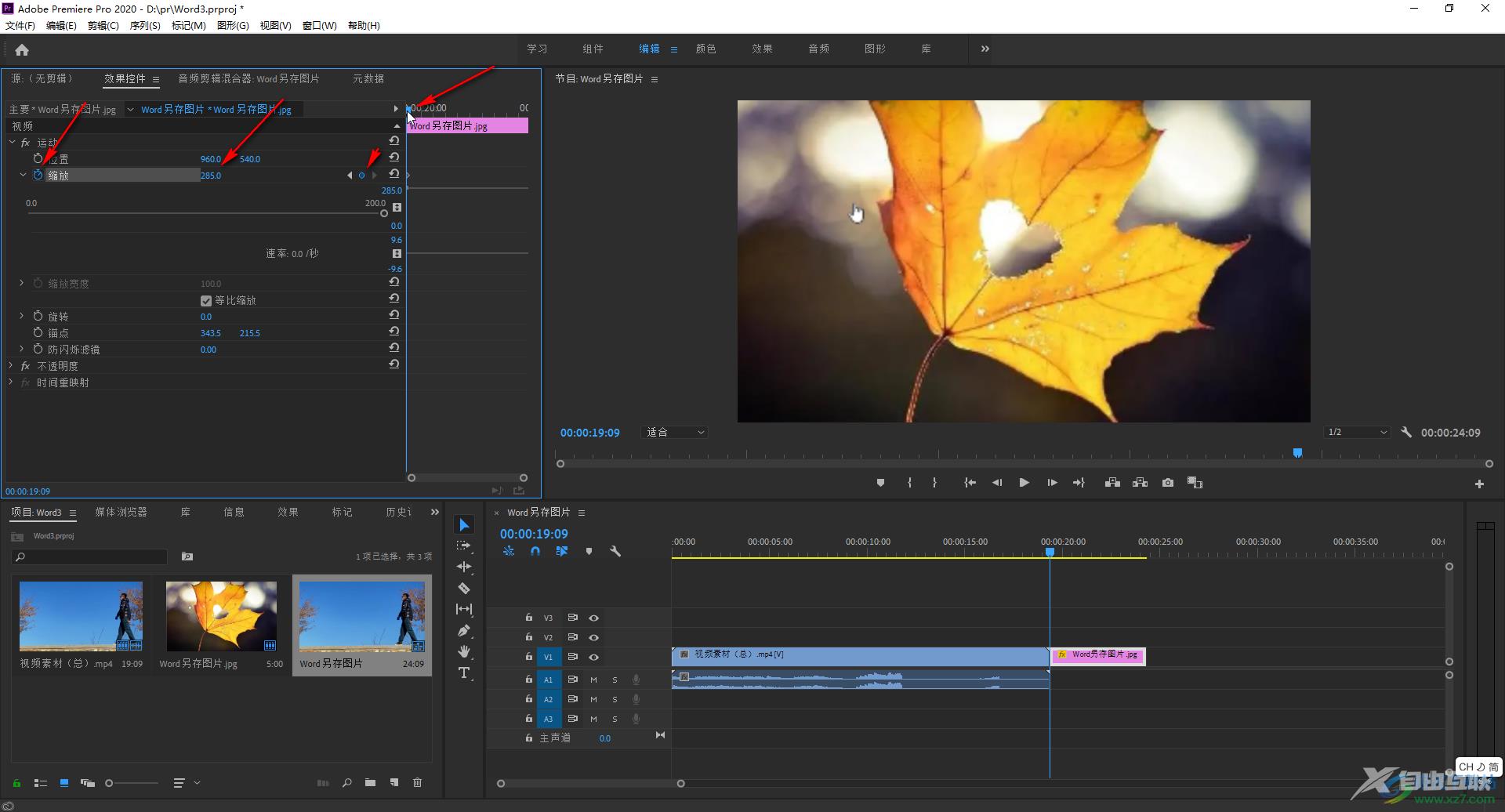The width and height of the screenshot is (1505, 812).
Task: Export frame with camera icon
Action: tap(1168, 483)
